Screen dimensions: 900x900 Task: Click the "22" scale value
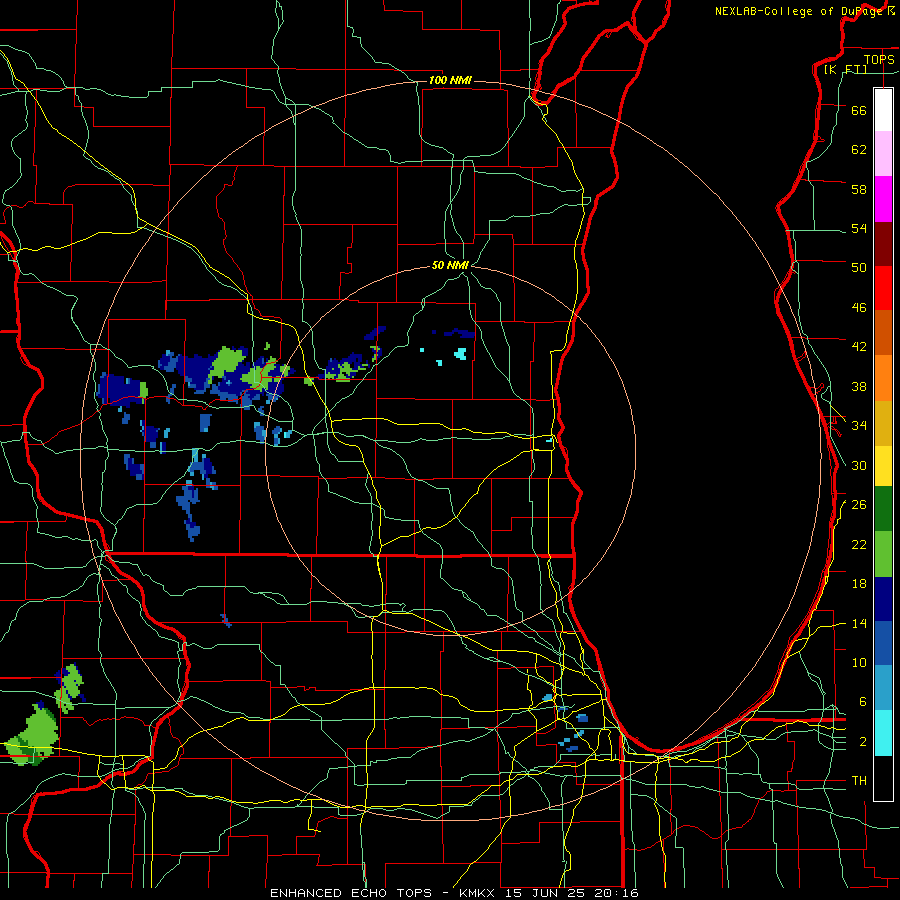(859, 544)
